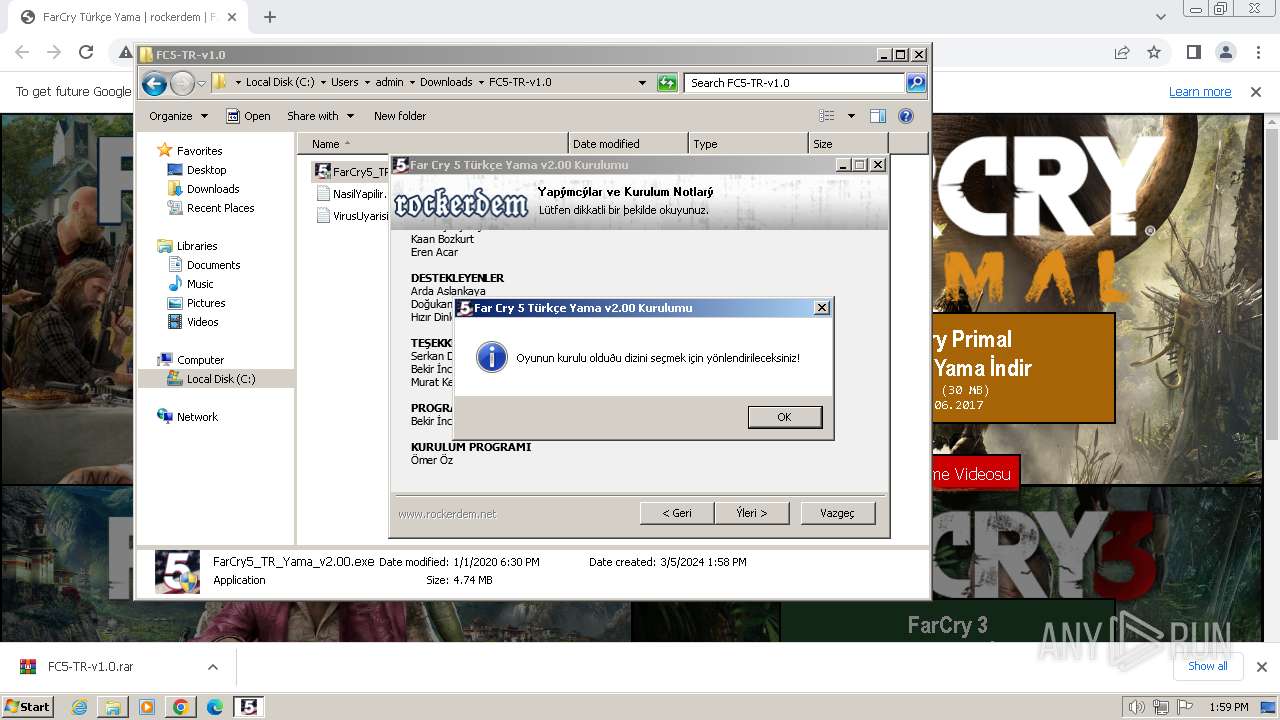The height and width of the screenshot is (720, 1280).
Task: Click Vazgeç cancel button in the installer
Action: (x=838, y=513)
